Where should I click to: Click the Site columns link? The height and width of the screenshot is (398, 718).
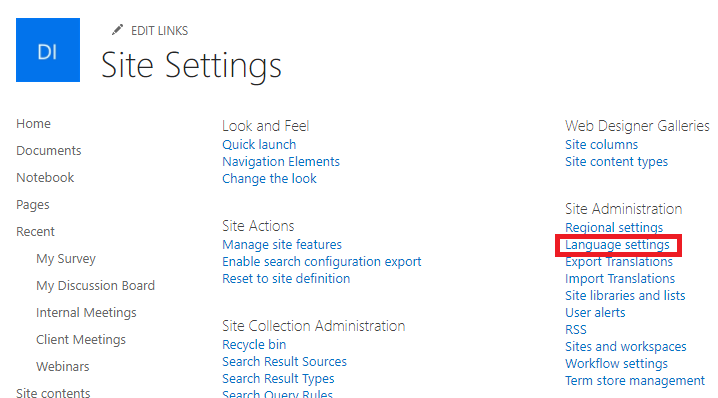(601, 145)
